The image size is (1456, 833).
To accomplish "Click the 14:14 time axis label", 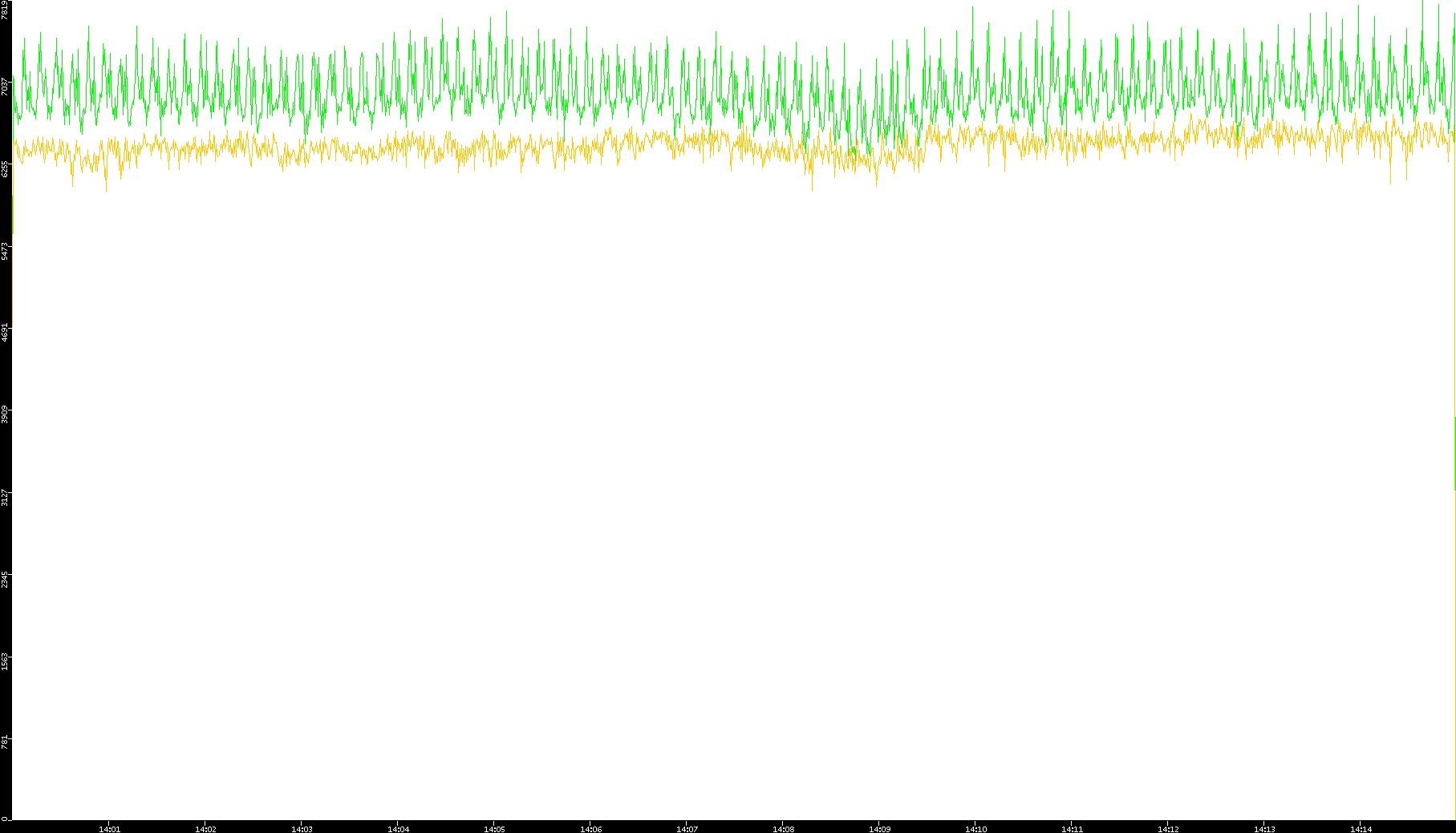I will tap(1361, 829).
